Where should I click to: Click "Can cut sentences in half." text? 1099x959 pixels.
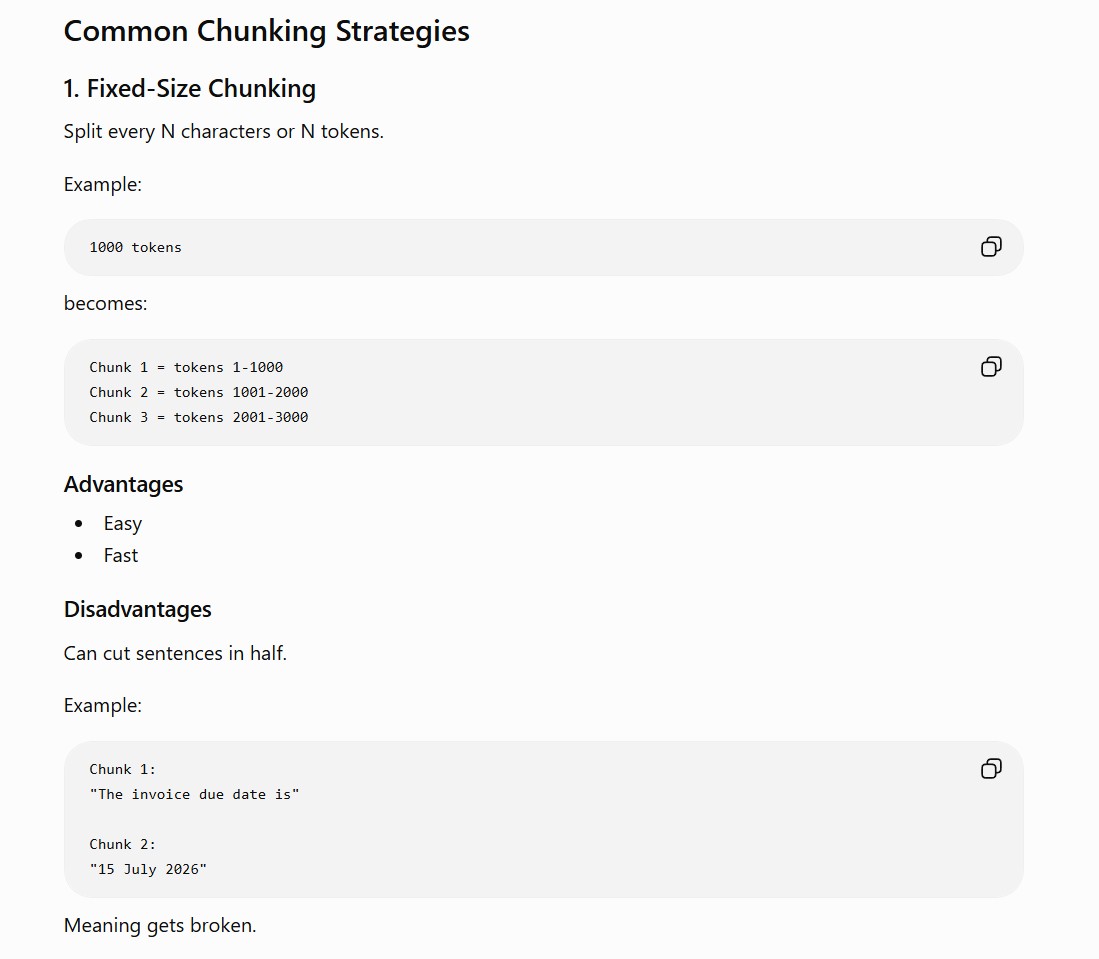pos(175,653)
